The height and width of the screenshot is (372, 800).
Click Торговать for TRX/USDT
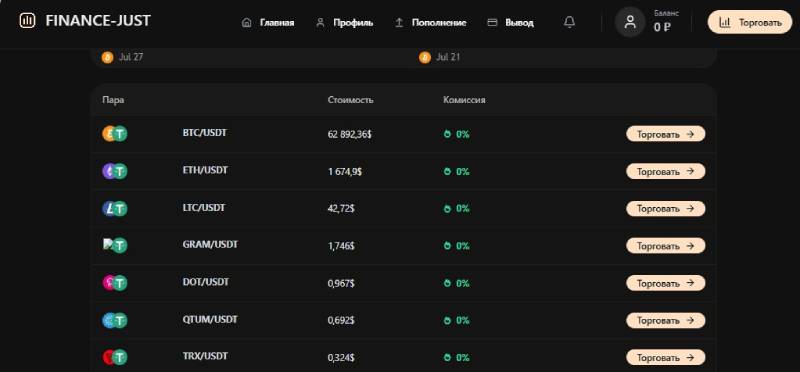pos(665,357)
